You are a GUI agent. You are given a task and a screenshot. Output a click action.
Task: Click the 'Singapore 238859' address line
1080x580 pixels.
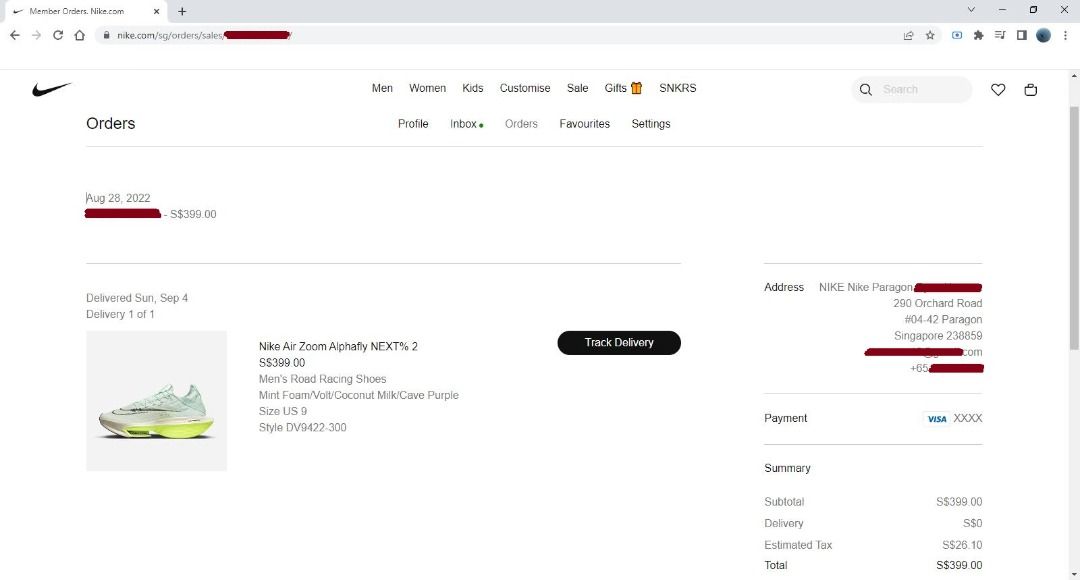pyautogui.click(x=938, y=336)
